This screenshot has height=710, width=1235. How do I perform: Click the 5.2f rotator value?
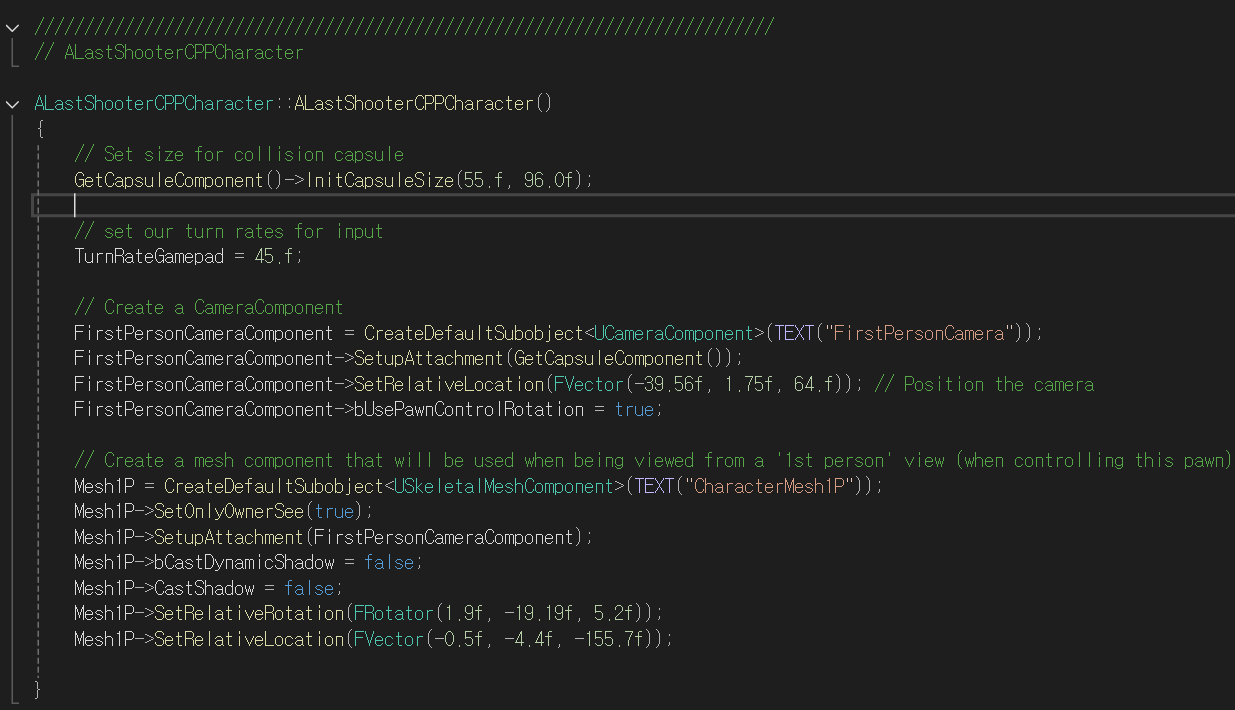pyautogui.click(x=614, y=613)
